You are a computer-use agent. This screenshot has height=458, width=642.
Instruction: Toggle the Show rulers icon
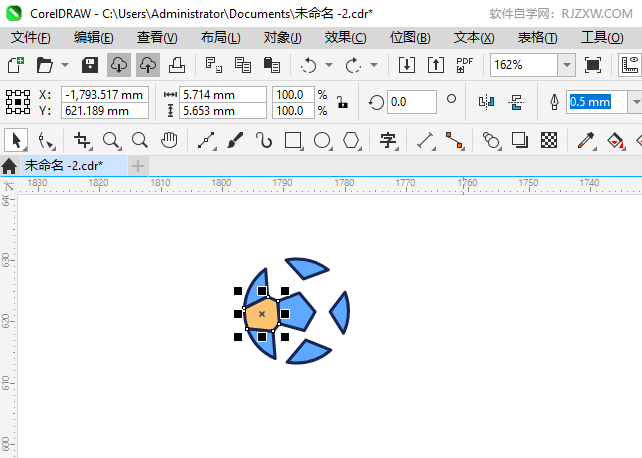(630, 65)
